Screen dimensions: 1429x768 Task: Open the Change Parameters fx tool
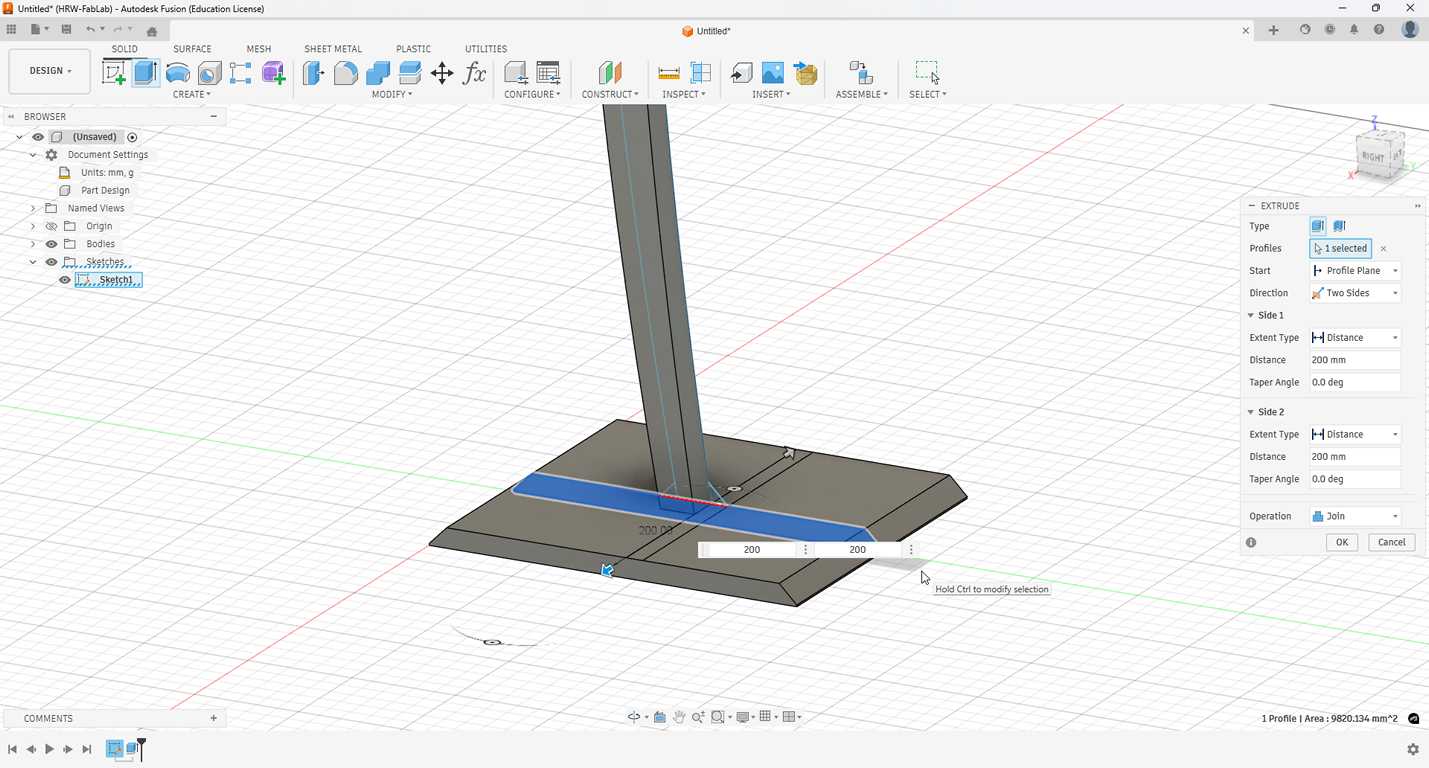[475, 73]
